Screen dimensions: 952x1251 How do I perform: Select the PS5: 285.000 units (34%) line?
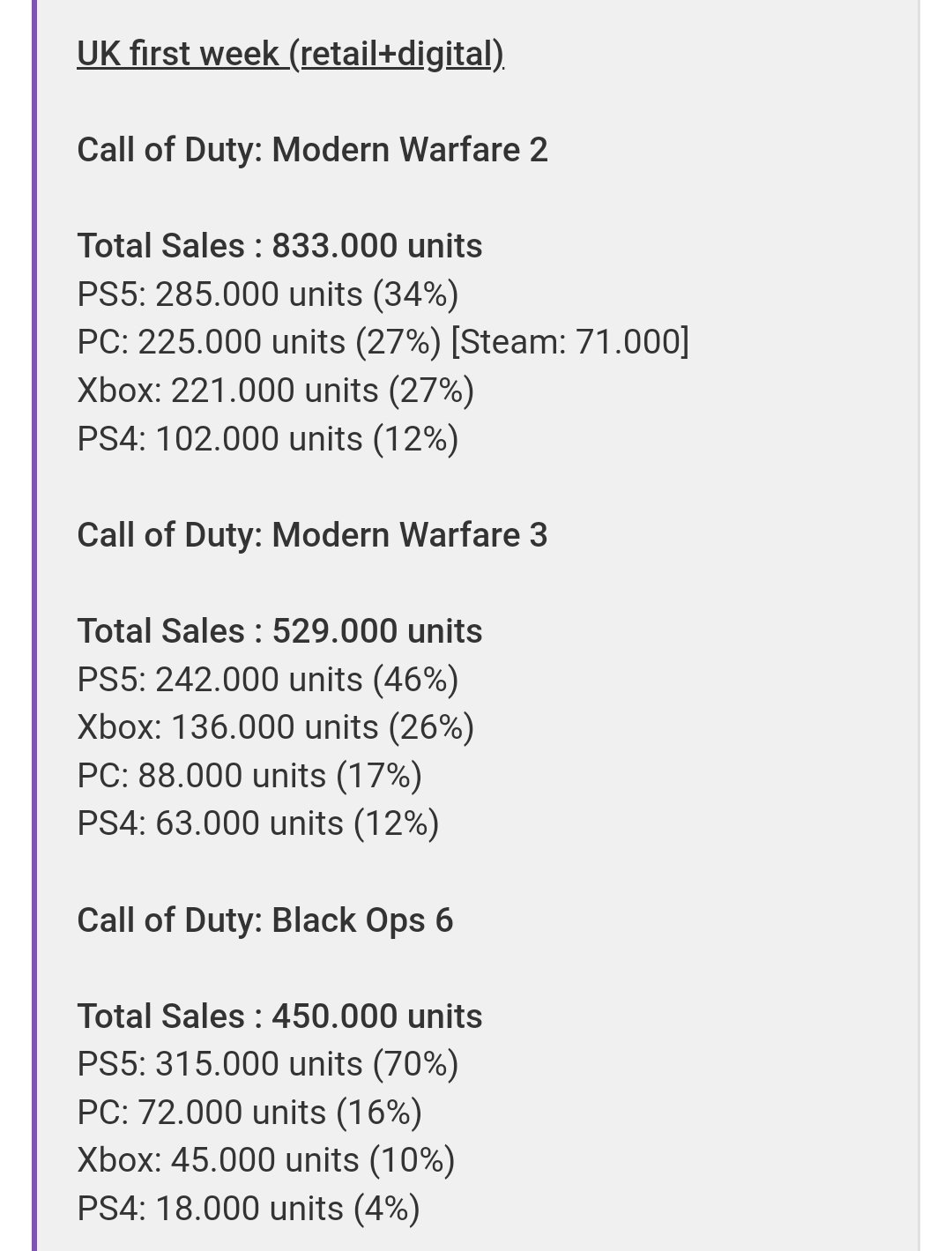coord(268,294)
